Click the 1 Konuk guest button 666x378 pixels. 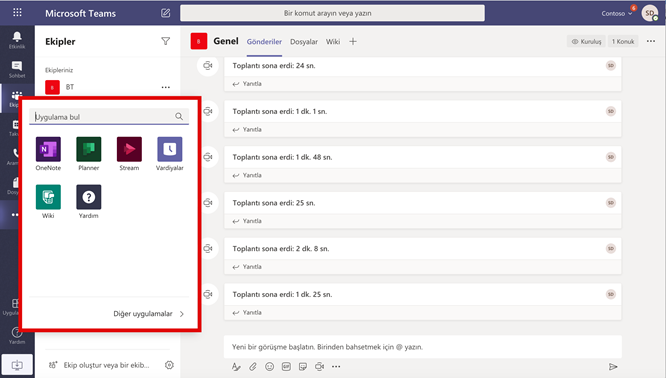pos(623,41)
